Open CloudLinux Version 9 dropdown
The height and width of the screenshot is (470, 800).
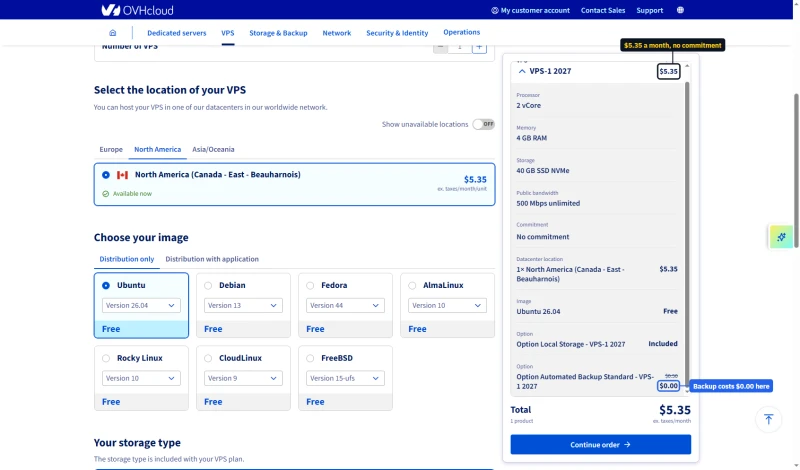click(243, 379)
